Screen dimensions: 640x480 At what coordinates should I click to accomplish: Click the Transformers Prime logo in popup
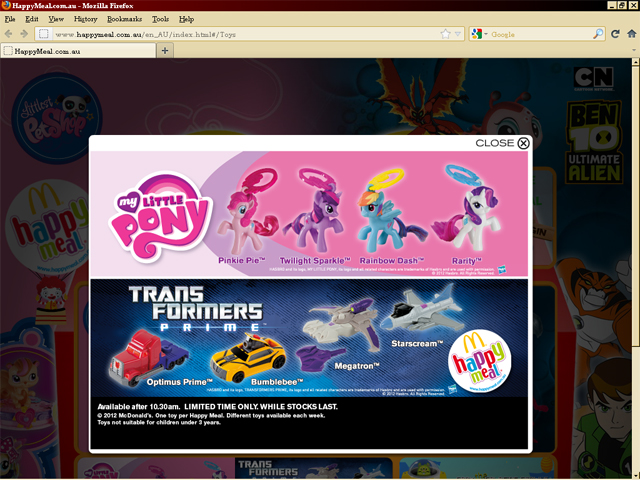click(x=196, y=308)
